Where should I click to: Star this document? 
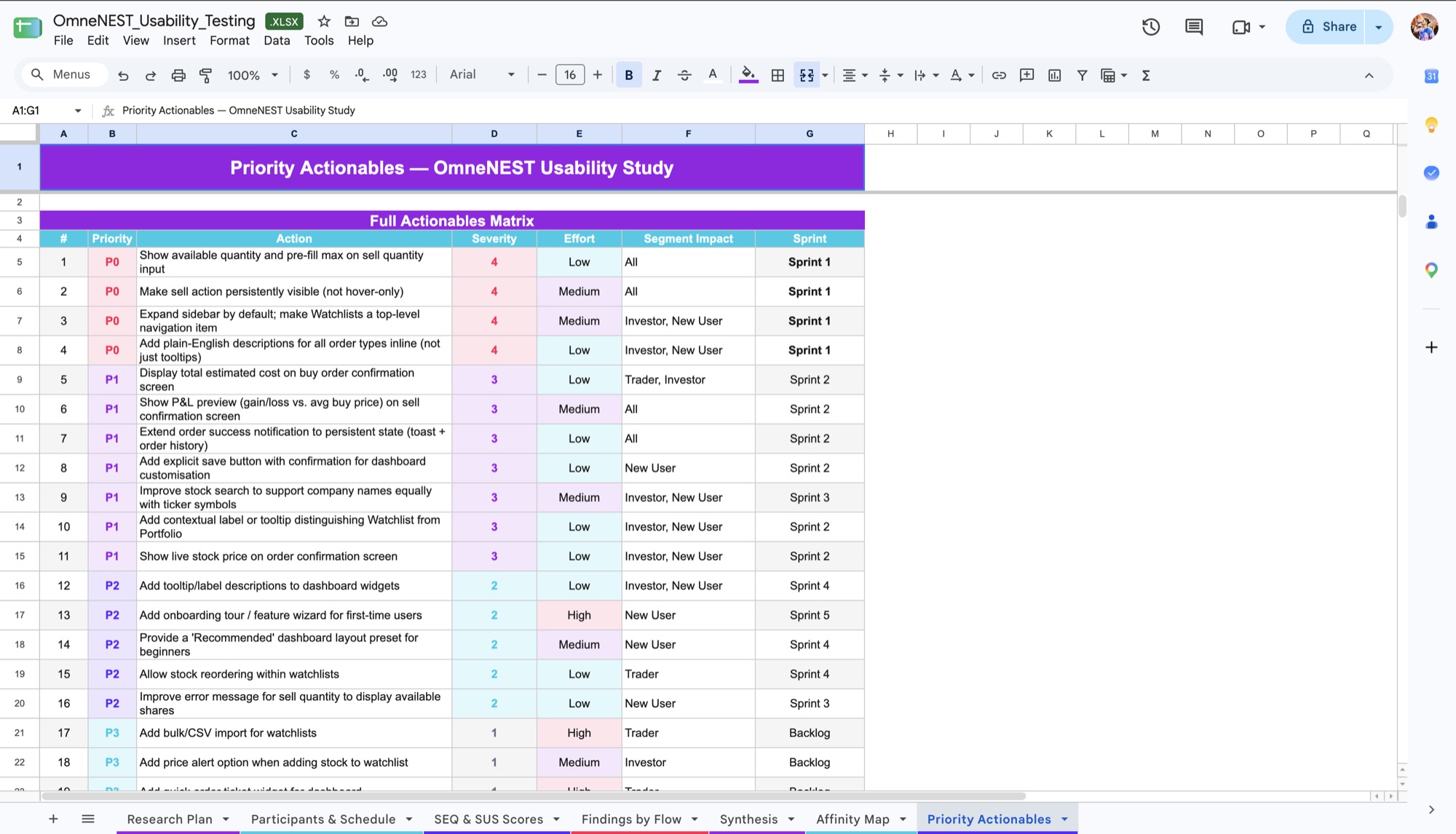point(324,21)
